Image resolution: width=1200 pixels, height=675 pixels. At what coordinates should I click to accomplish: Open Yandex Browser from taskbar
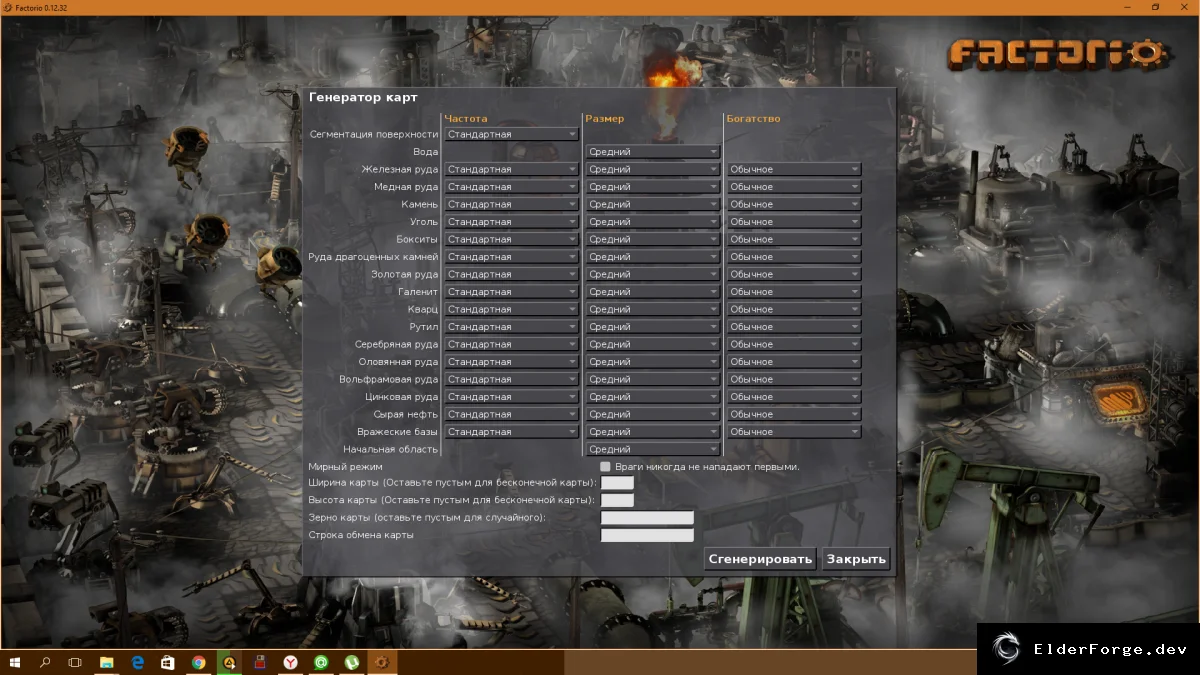290,662
